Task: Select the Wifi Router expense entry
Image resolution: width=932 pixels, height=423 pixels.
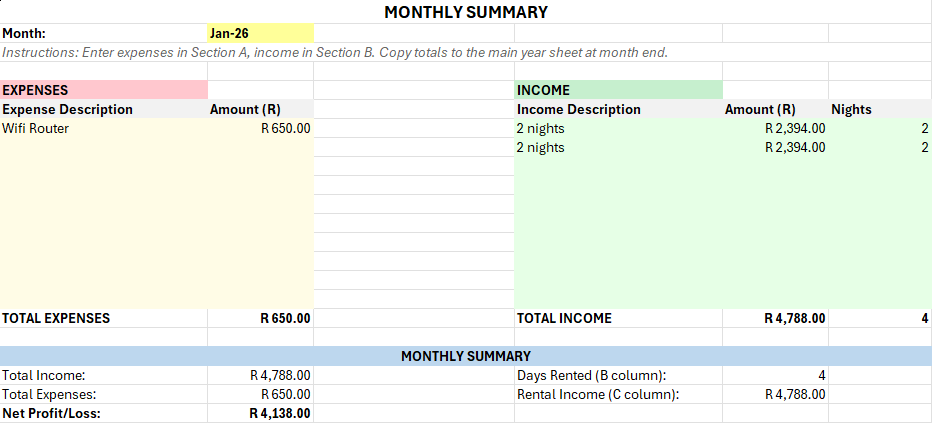Action: (x=36, y=128)
